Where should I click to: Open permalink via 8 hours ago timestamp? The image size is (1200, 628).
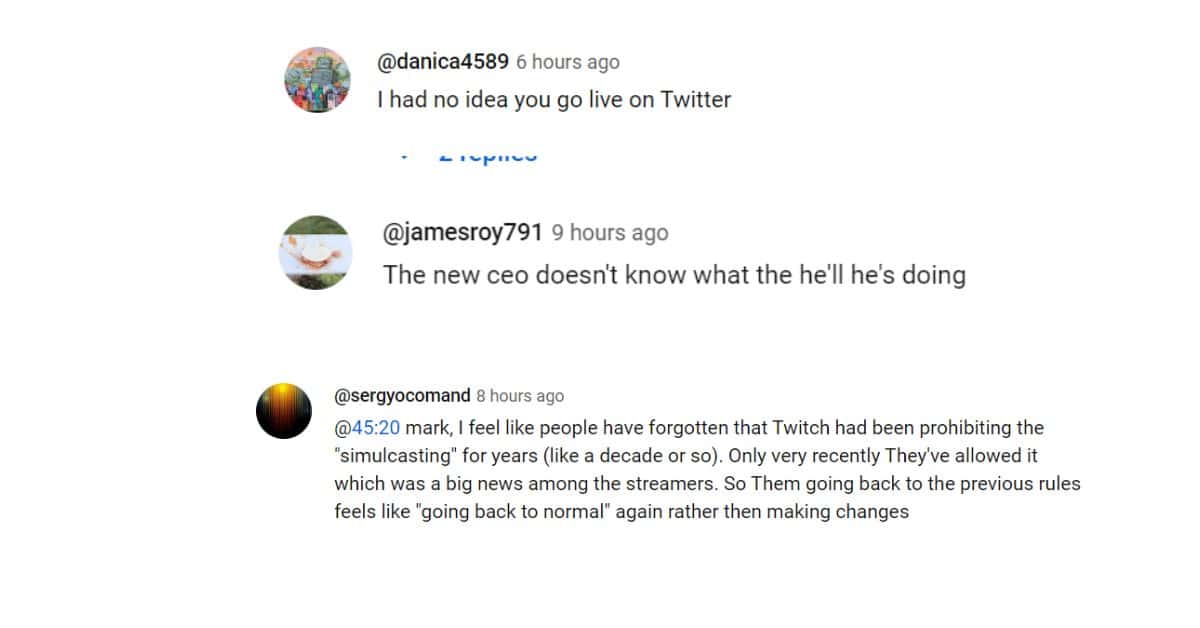click(x=520, y=396)
